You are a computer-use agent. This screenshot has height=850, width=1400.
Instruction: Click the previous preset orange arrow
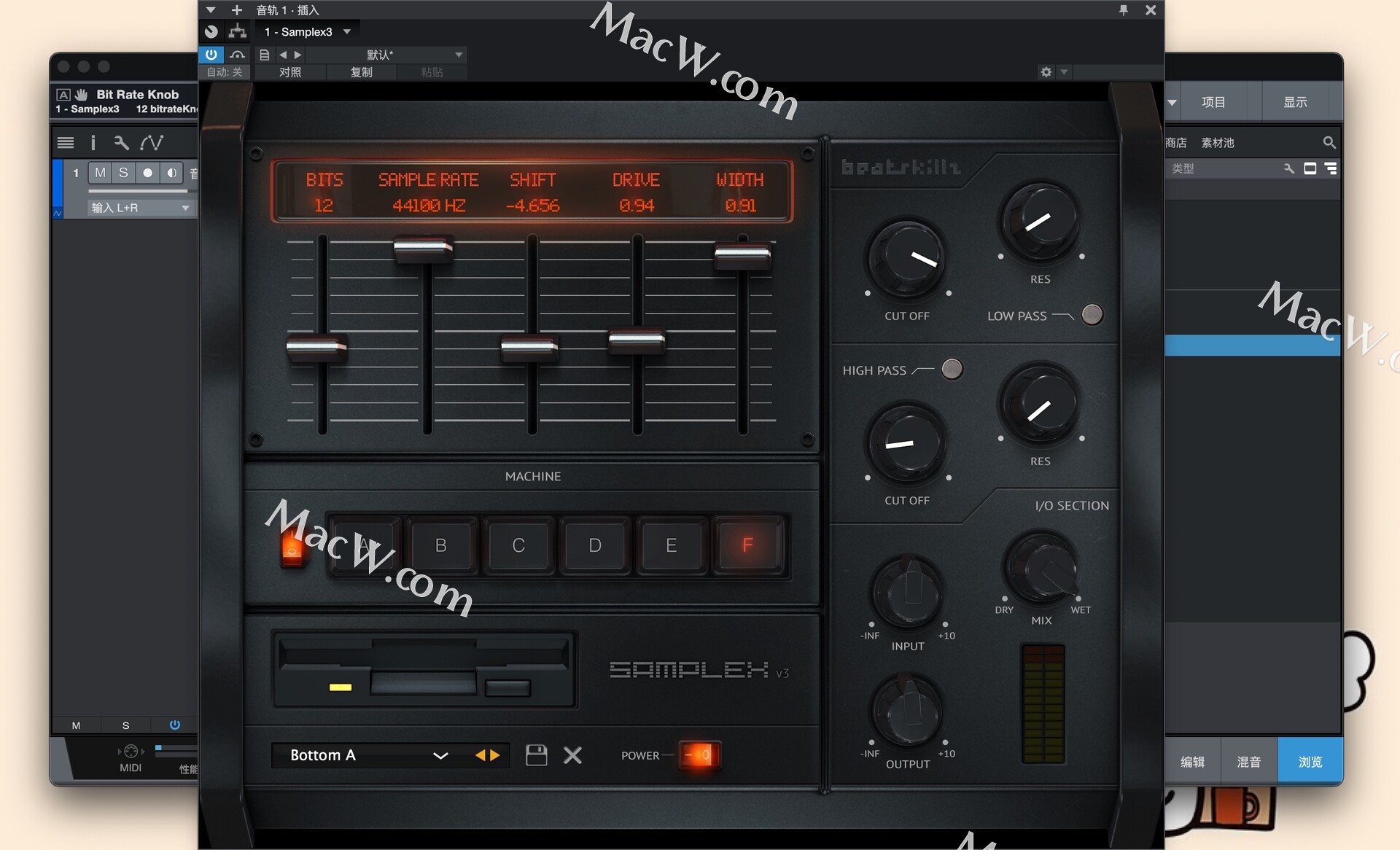(x=480, y=755)
